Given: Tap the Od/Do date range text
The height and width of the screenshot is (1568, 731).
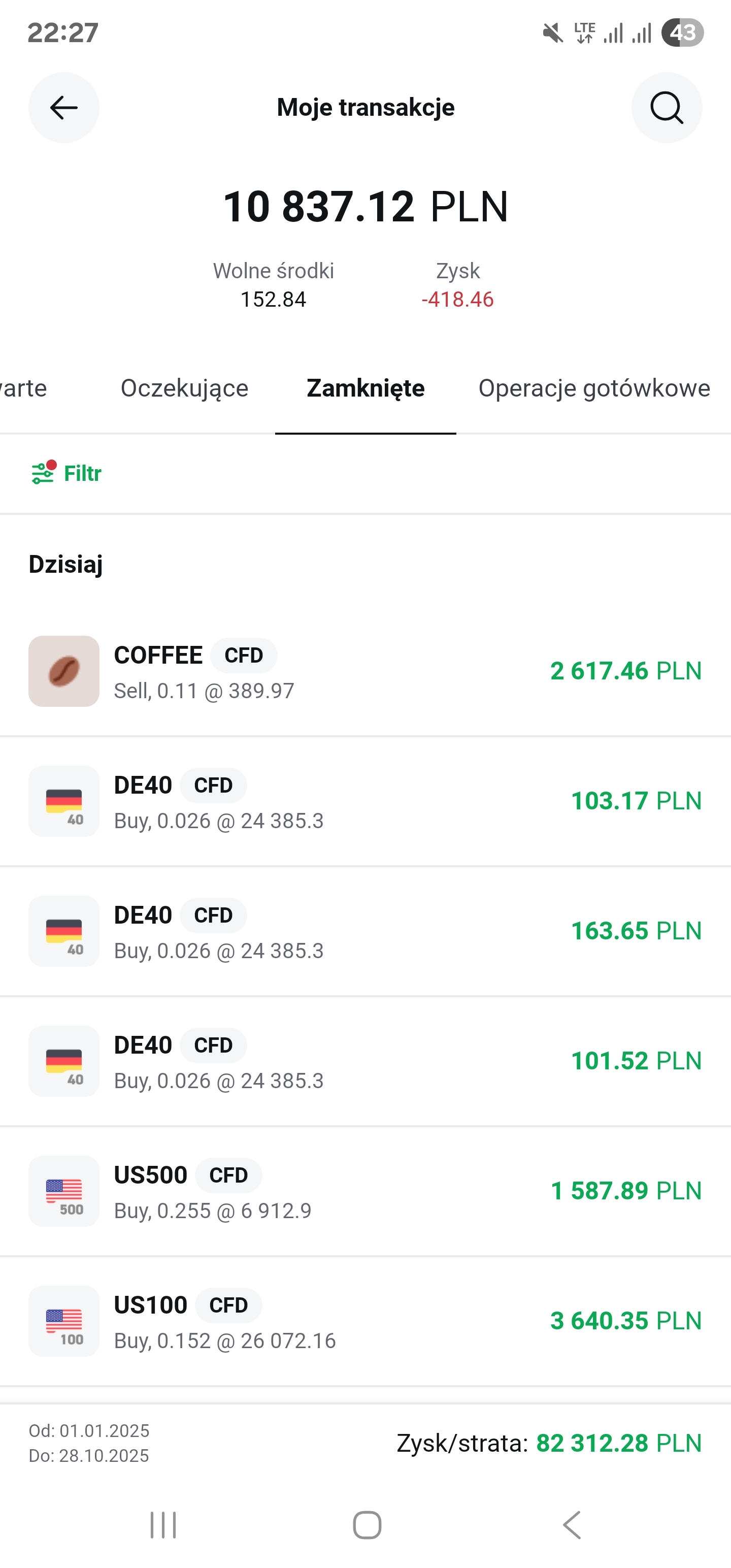Looking at the screenshot, I should (89, 1443).
